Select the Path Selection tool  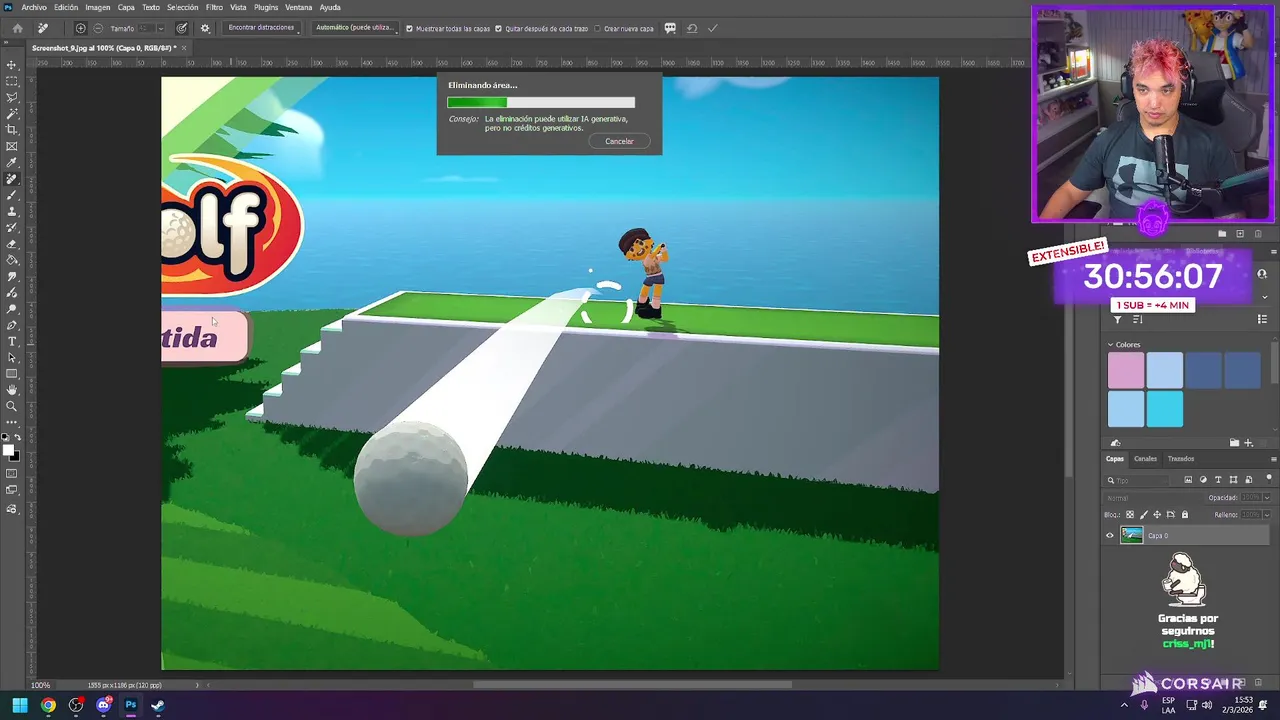point(12,357)
